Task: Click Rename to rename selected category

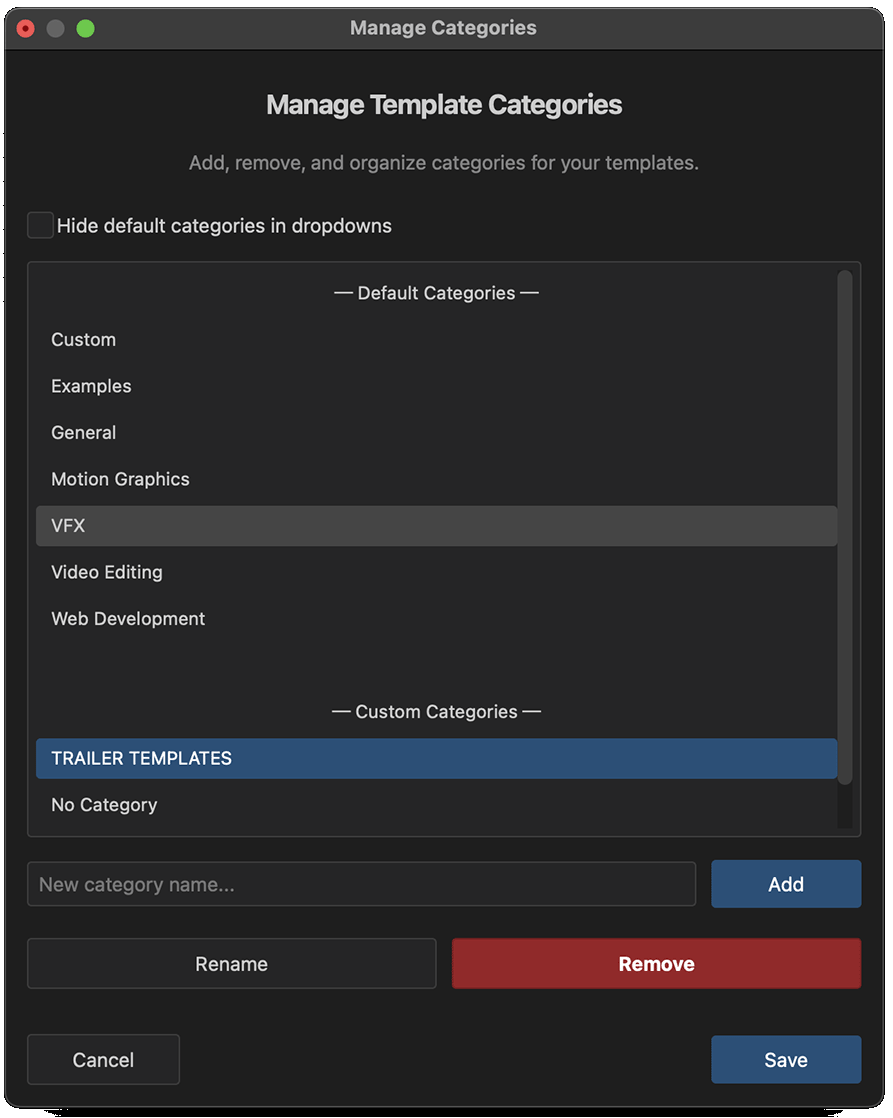Action: tap(231, 964)
